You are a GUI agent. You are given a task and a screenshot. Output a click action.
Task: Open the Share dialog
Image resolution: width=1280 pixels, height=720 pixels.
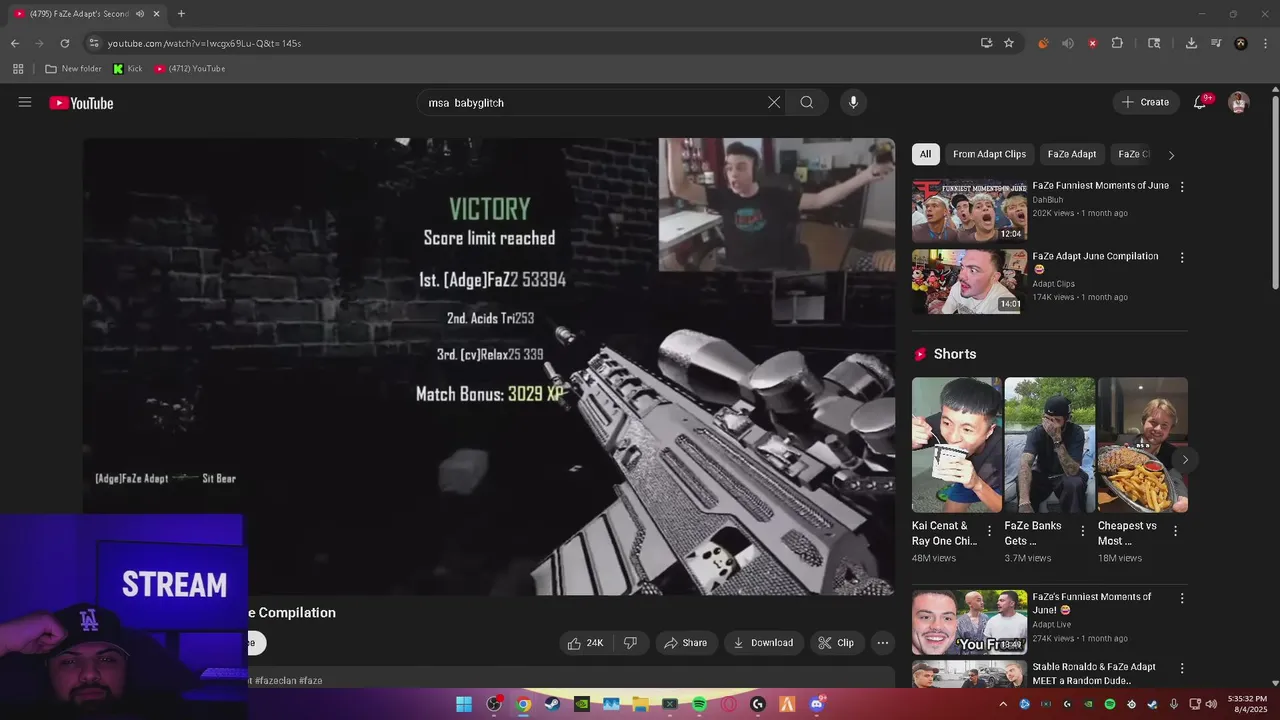click(686, 643)
